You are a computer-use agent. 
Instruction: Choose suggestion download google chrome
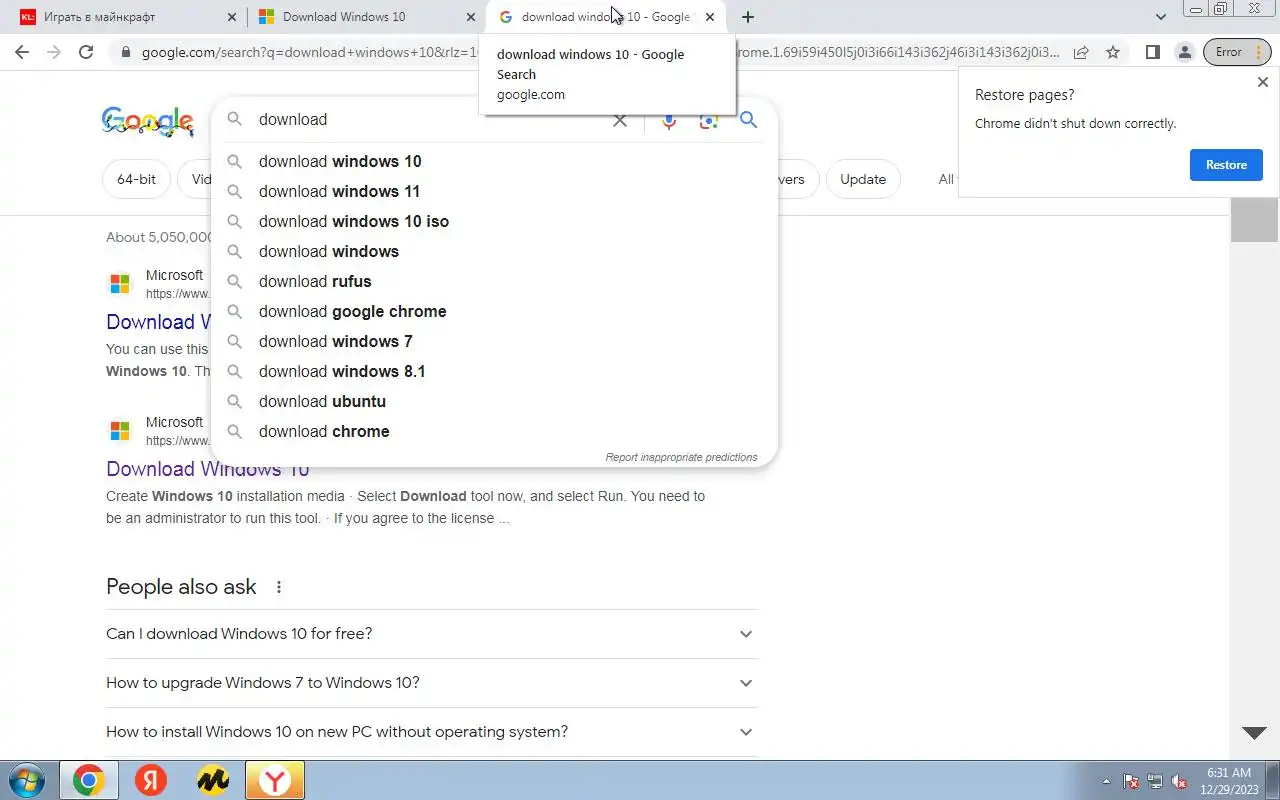(x=494, y=311)
